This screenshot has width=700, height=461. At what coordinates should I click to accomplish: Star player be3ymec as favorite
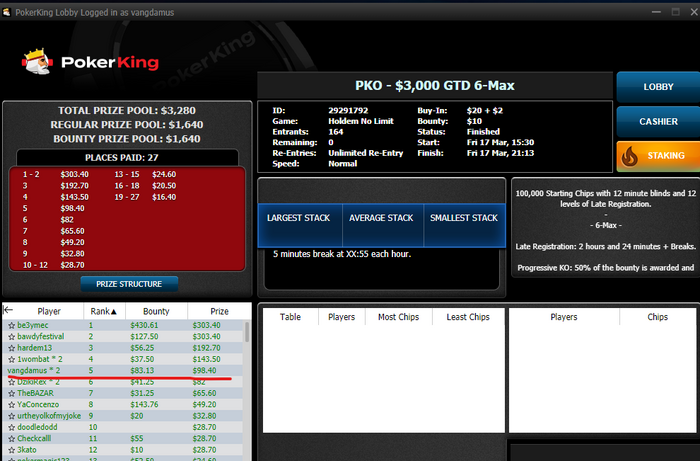pos(12,325)
